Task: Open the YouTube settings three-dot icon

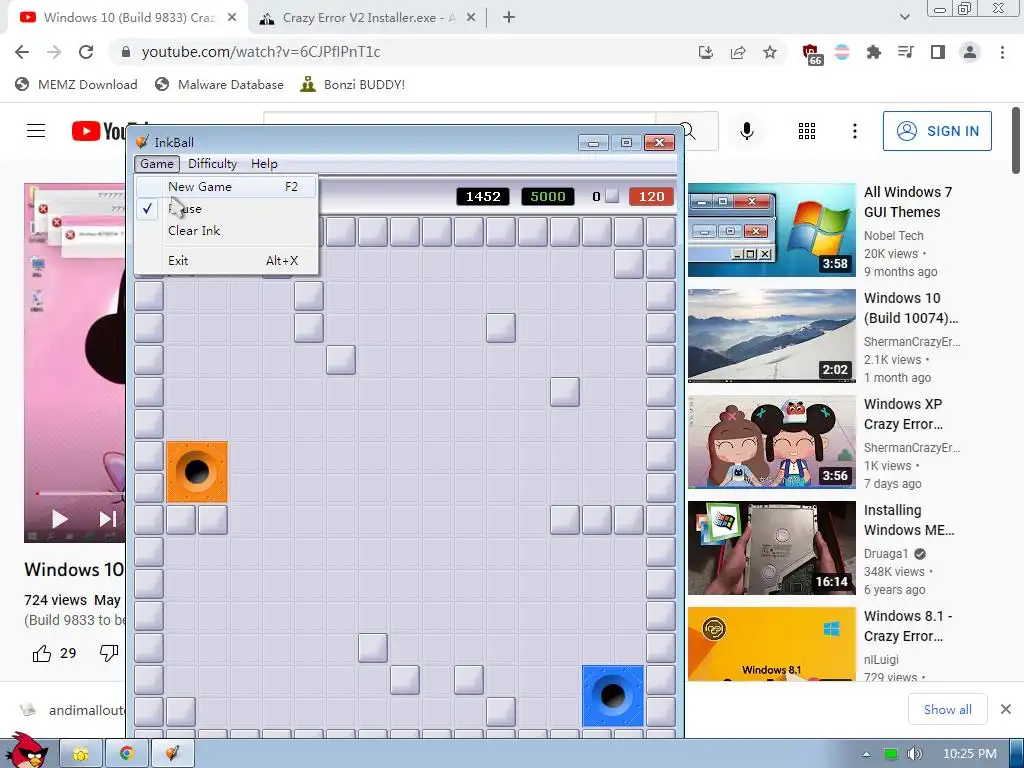Action: tap(854, 131)
